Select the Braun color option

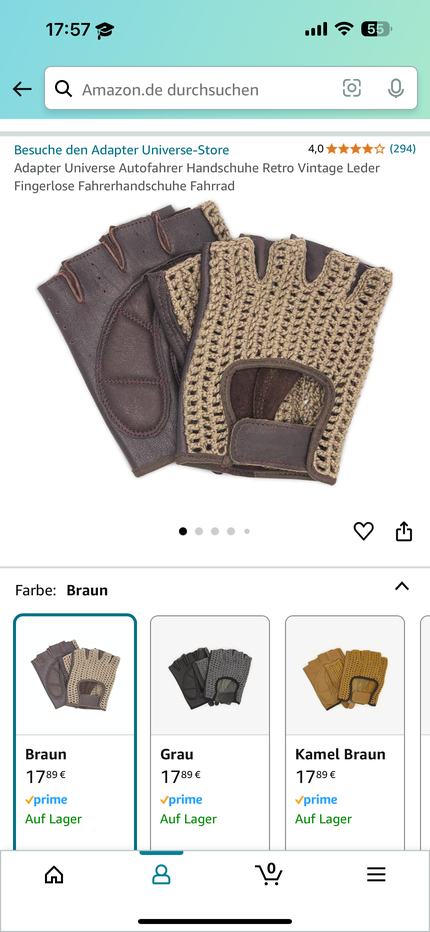(75, 732)
